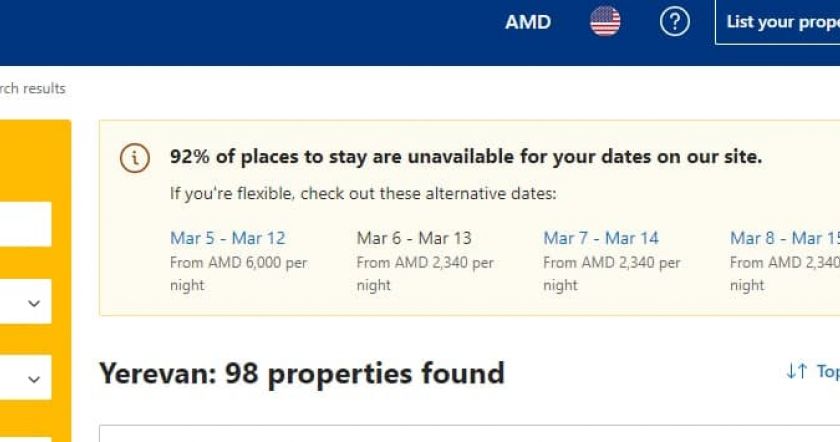Screen dimensions: 840x442
Task: Choose the Mar 6 - Mar 13 date option
Action: (x=414, y=238)
